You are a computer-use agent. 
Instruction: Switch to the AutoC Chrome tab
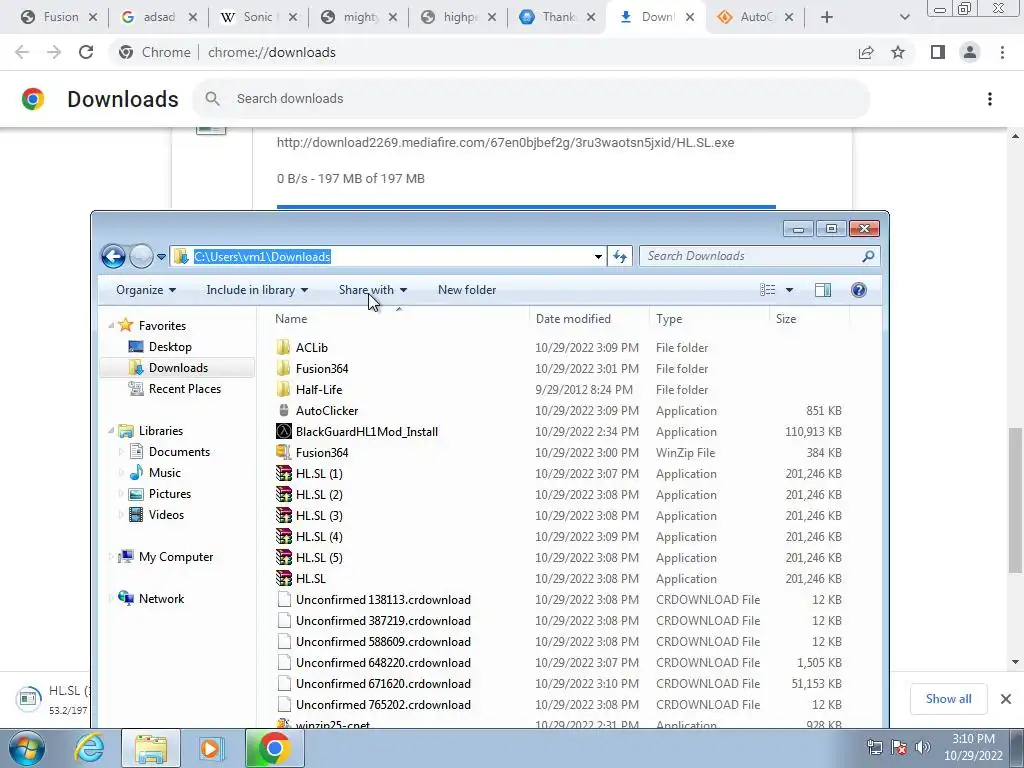tap(754, 17)
